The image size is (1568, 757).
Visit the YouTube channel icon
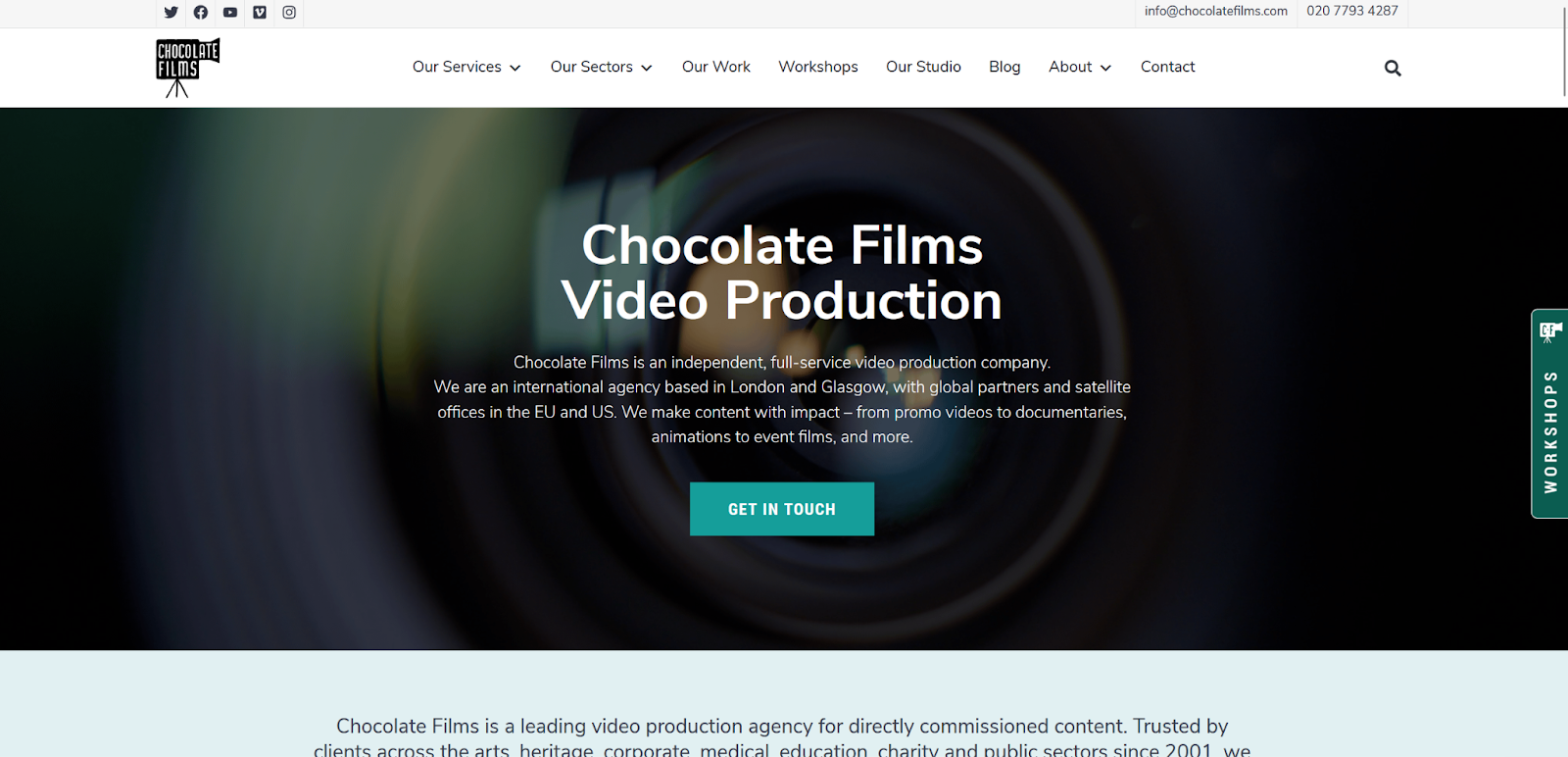click(x=230, y=13)
